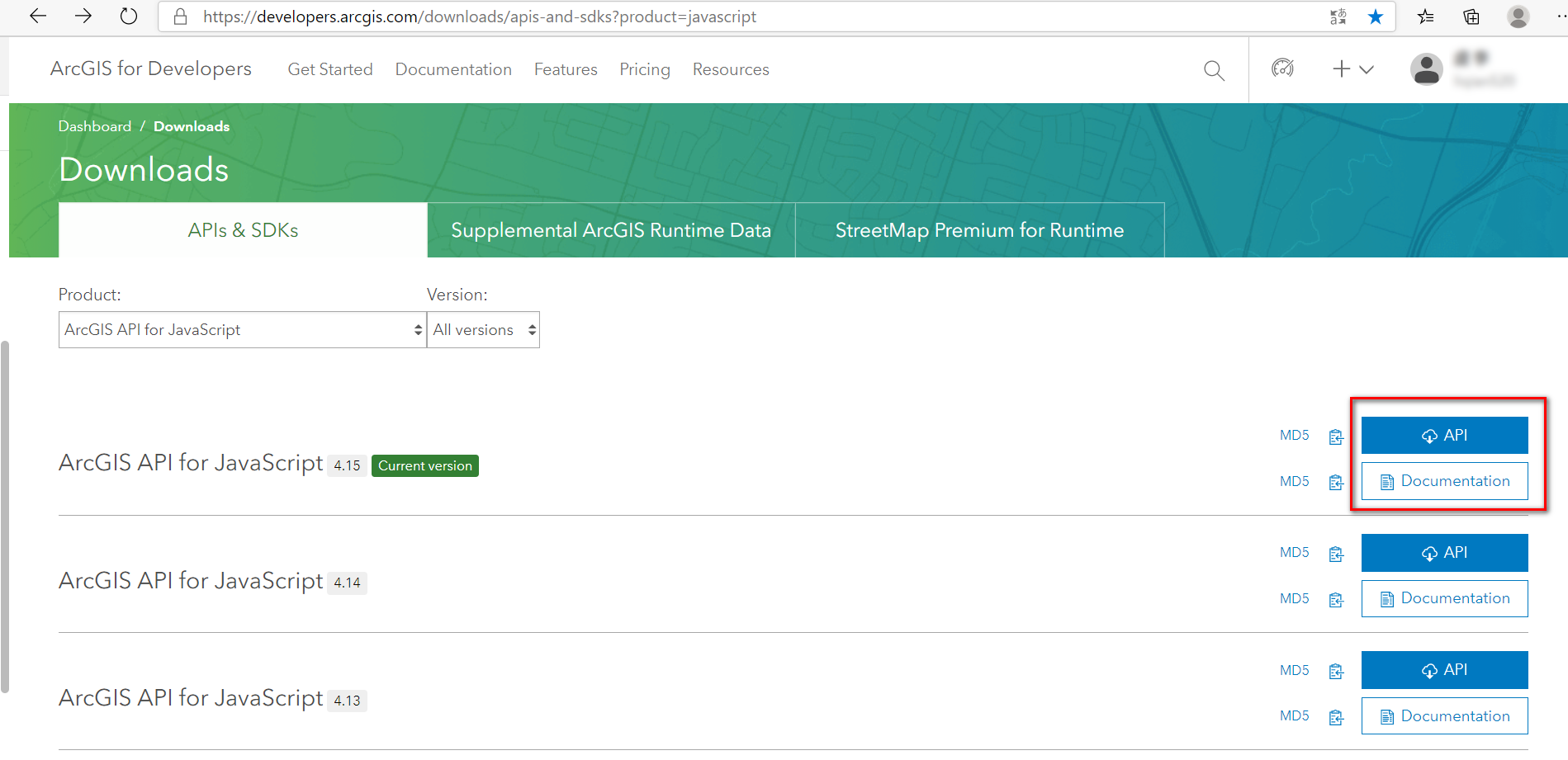The image size is (1568, 760).
Task: Expand the plus new-item dropdown
Action: click(1353, 69)
